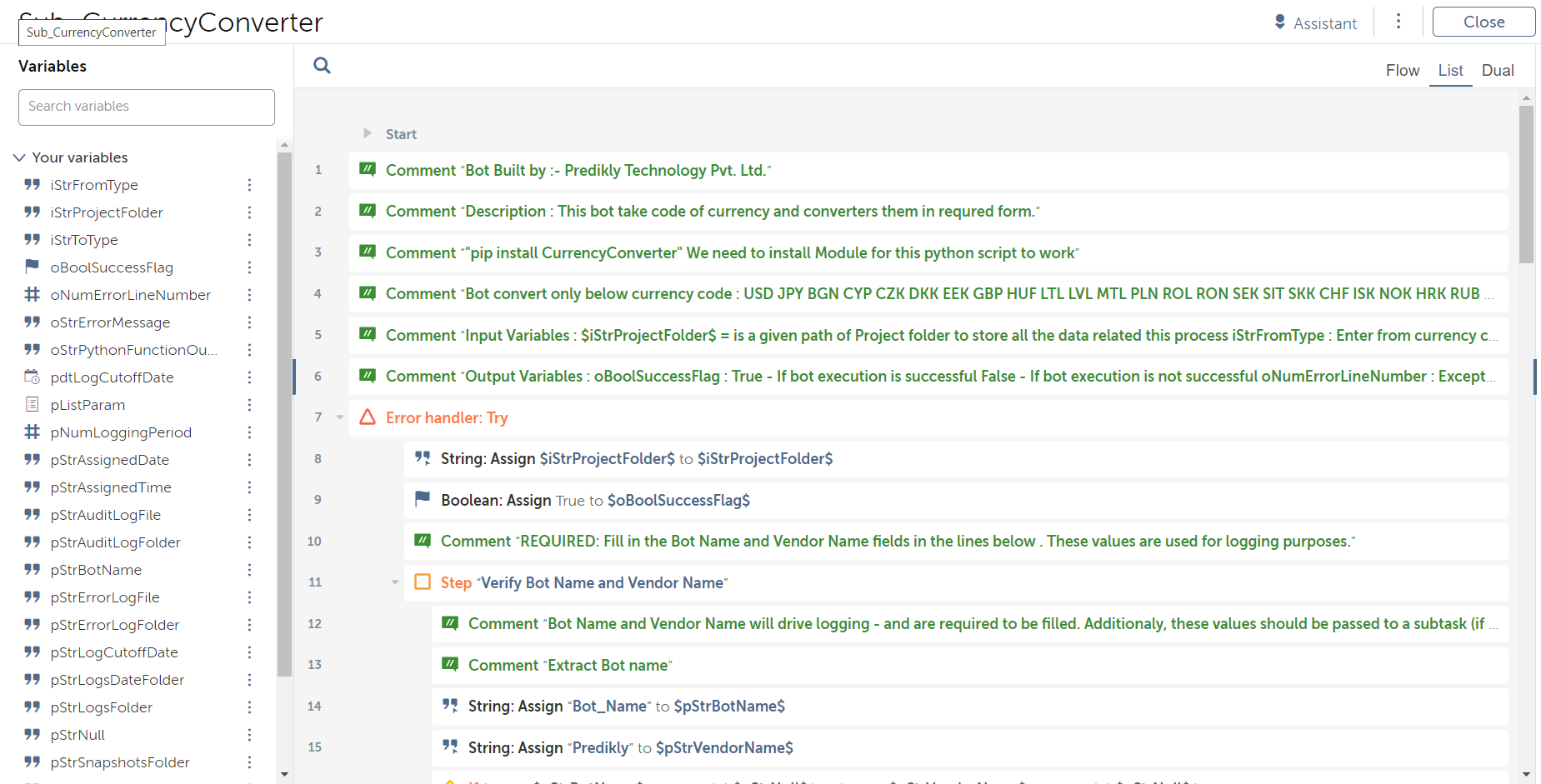Open the Assistant panel
The image size is (1541, 784).
pos(1315,23)
